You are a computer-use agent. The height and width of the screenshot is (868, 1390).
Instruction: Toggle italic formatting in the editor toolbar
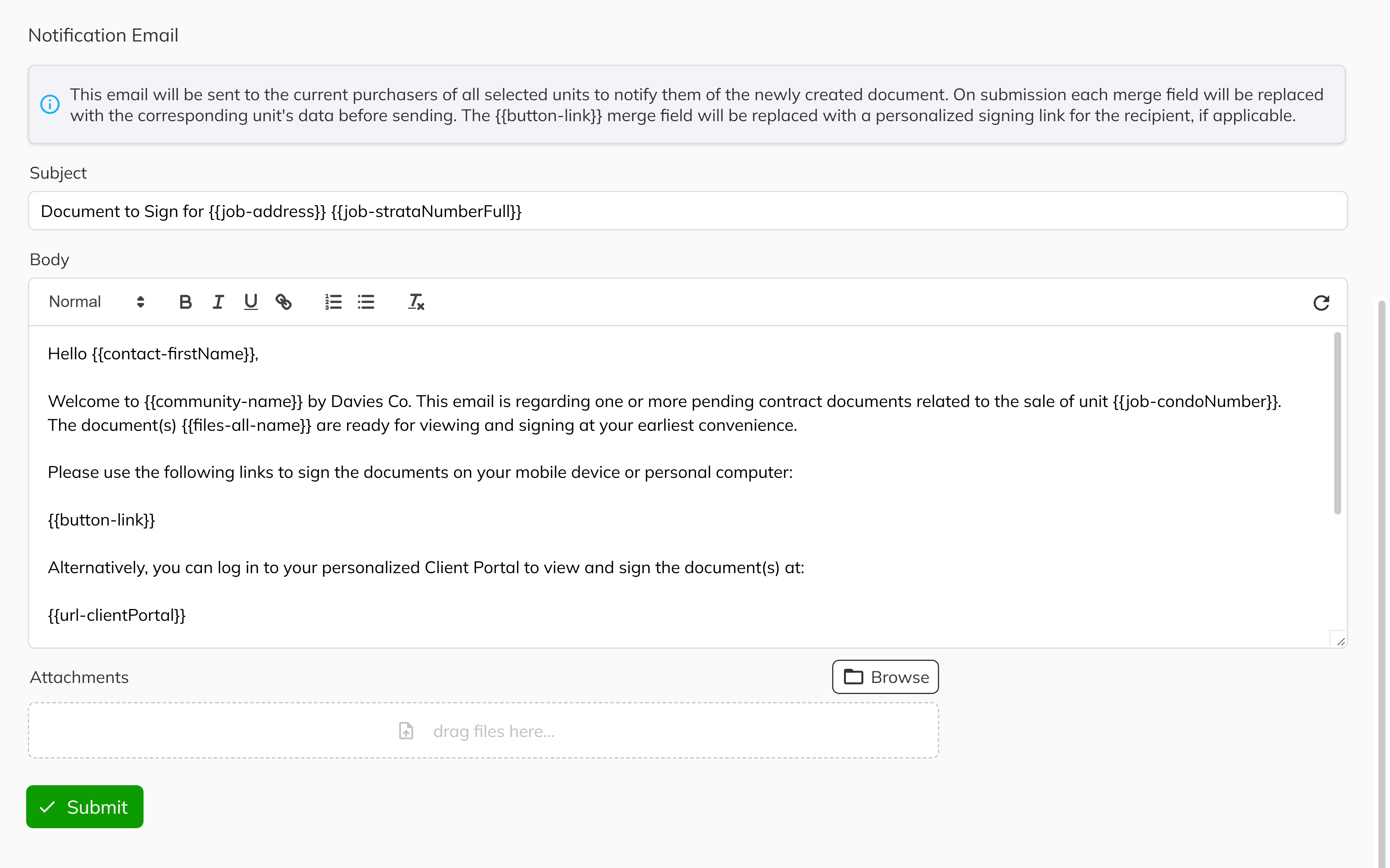point(218,302)
